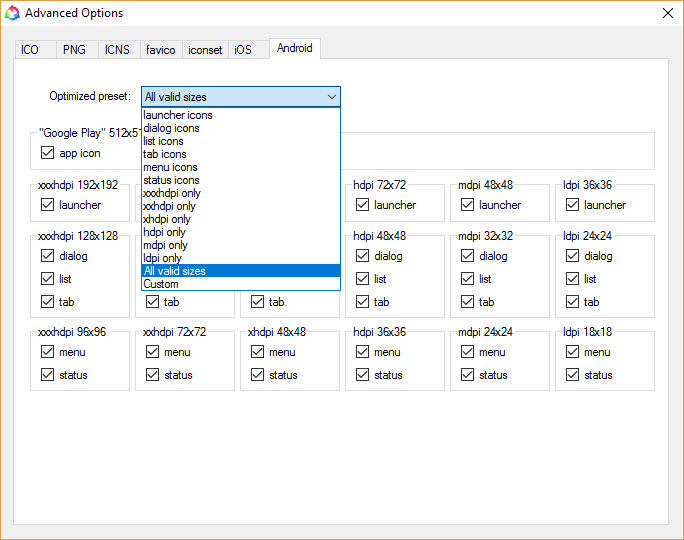
Task: Uncheck Google Play app icon checkbox
Action: click(47, 153)
